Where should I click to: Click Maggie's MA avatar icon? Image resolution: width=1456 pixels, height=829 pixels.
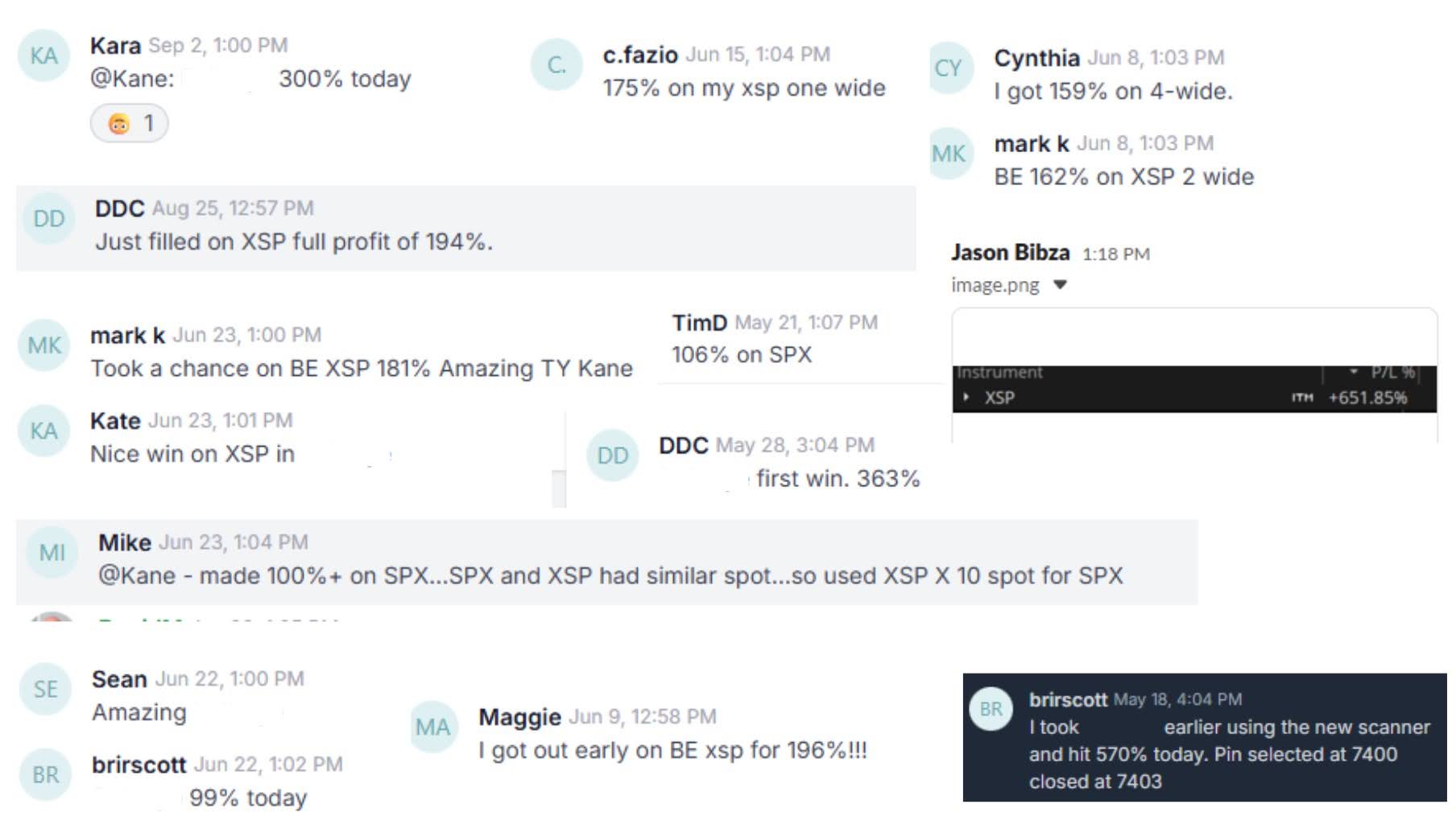click(433, 727)
